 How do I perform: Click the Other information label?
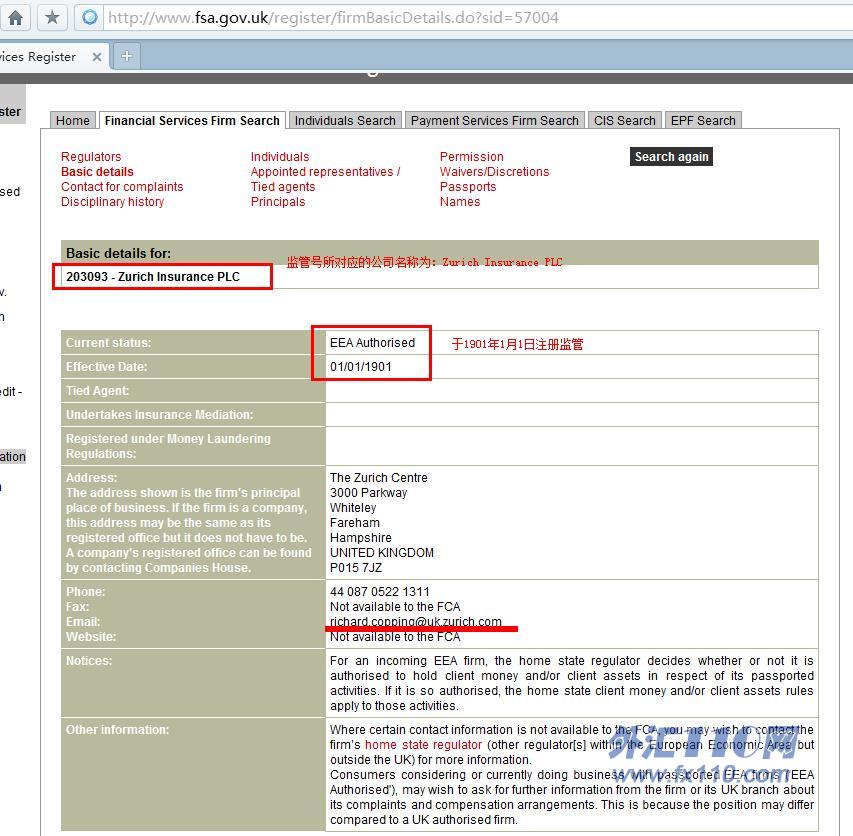(x=118, y=730)
